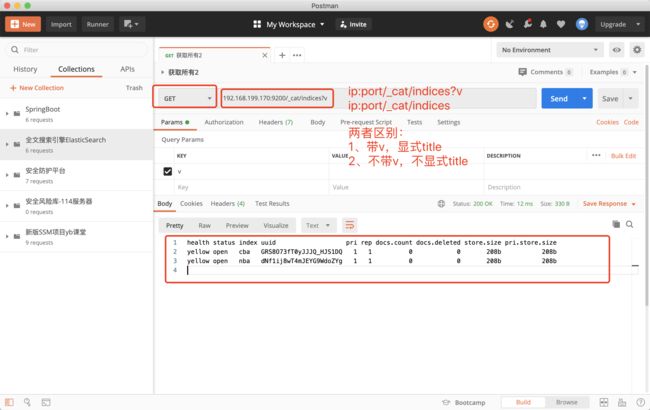Screen dimensions: 650x410
Task: Open the notifications bell
Action: (543, 24)
